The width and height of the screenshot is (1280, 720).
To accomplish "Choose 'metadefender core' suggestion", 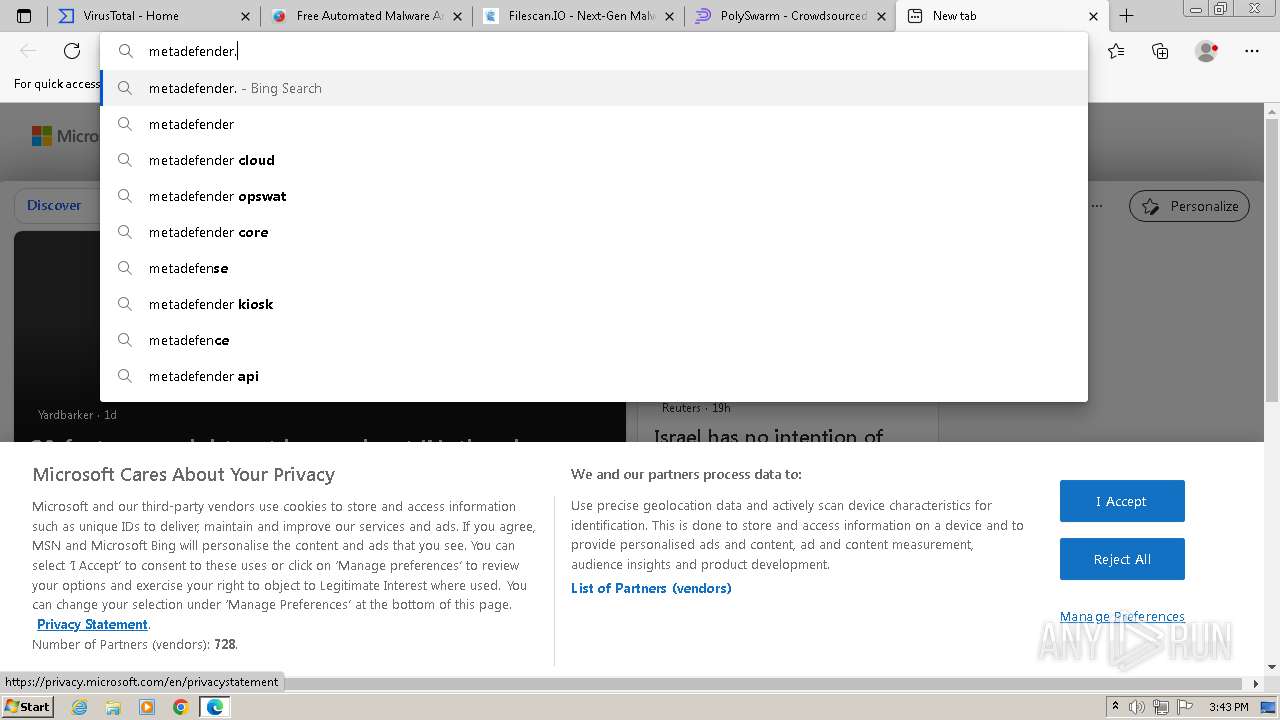I will (x=594, y=232).
